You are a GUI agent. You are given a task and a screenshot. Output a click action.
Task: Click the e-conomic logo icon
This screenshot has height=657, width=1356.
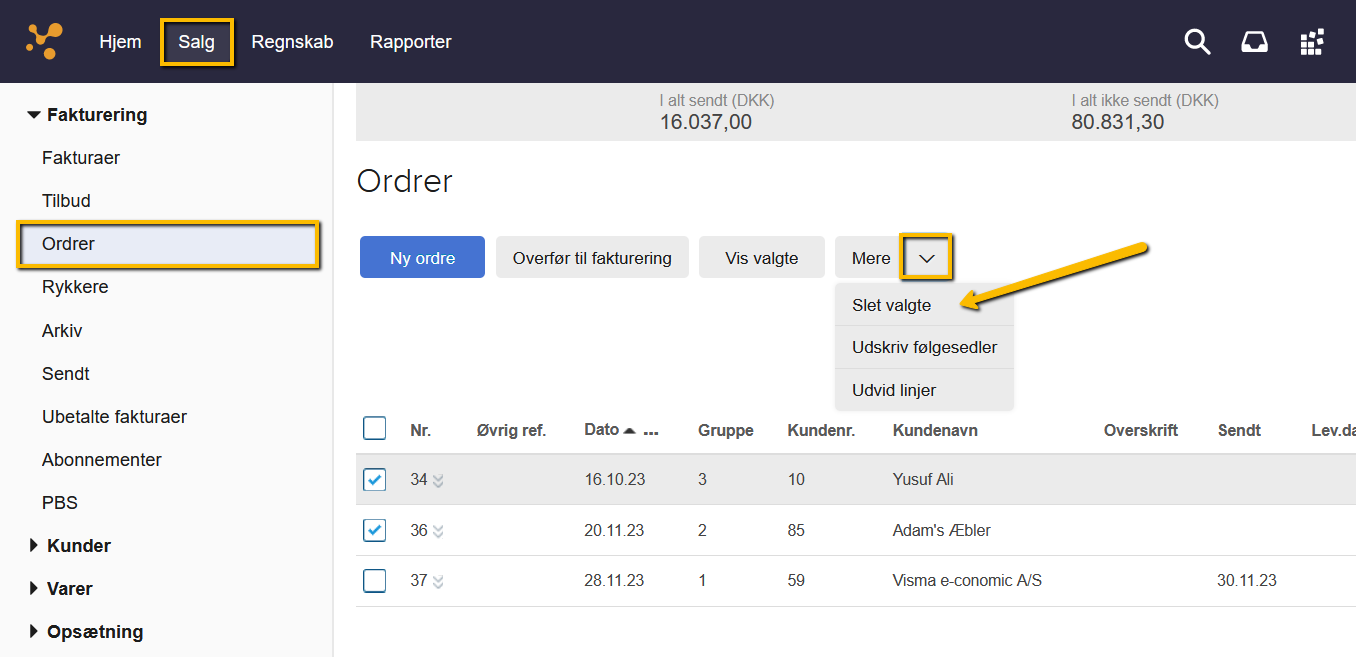(x=44, y=41)
